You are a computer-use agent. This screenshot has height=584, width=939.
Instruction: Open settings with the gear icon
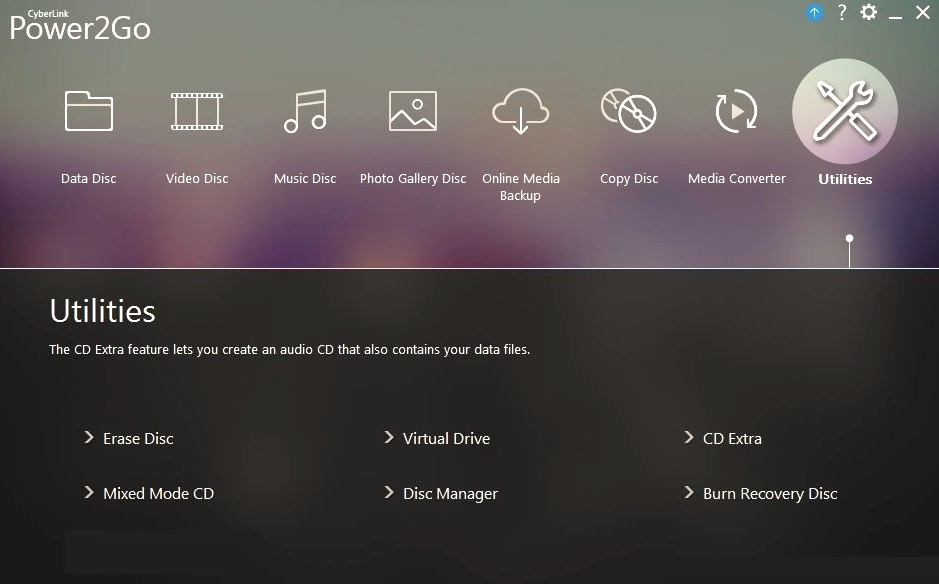click(869, 12)
